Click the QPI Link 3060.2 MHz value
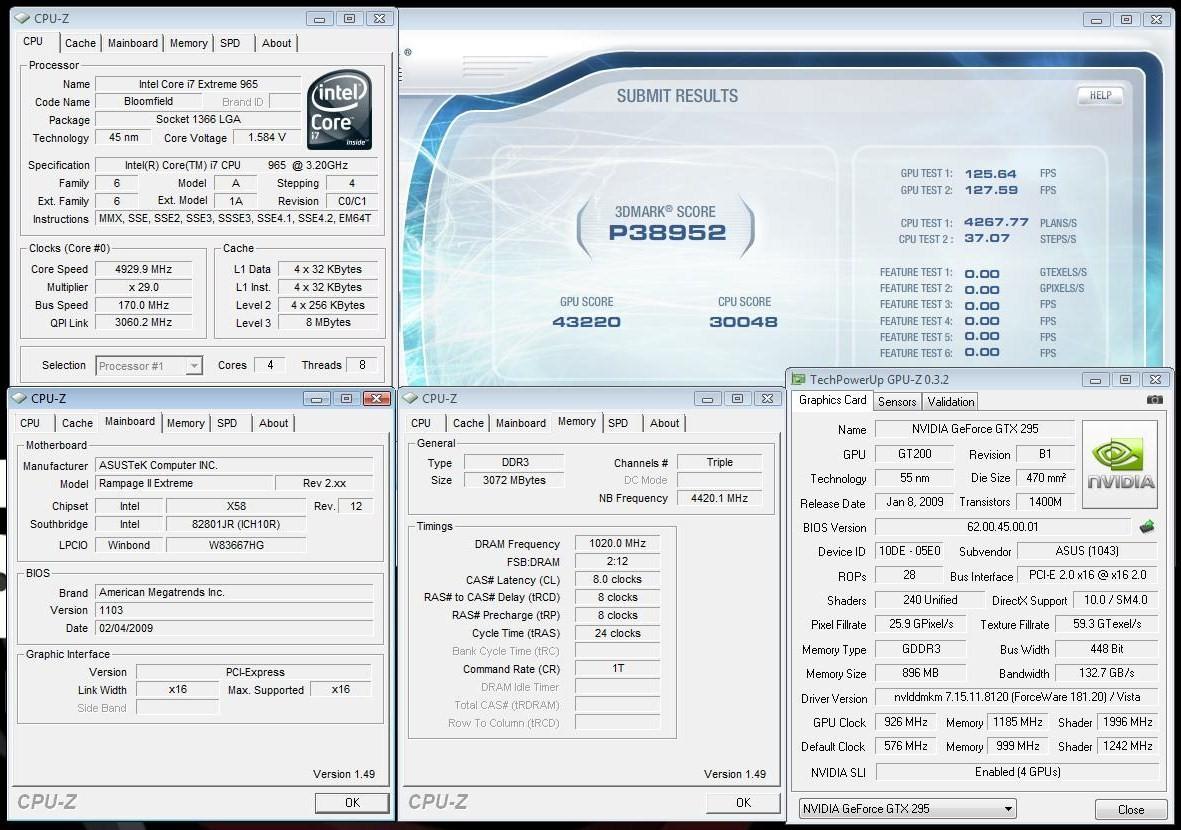The image size is (1181, 830). point(143,322)
